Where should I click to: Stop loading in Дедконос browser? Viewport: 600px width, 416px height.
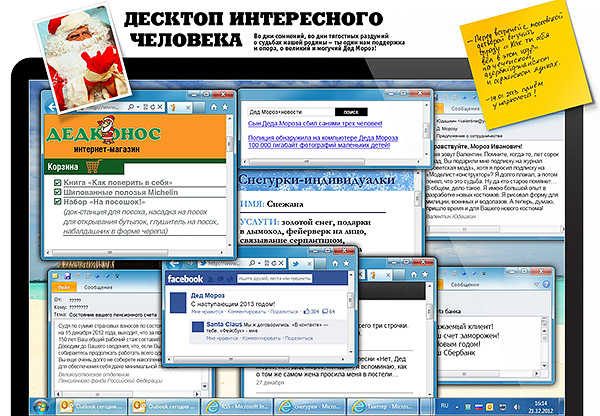coord(160,107)
